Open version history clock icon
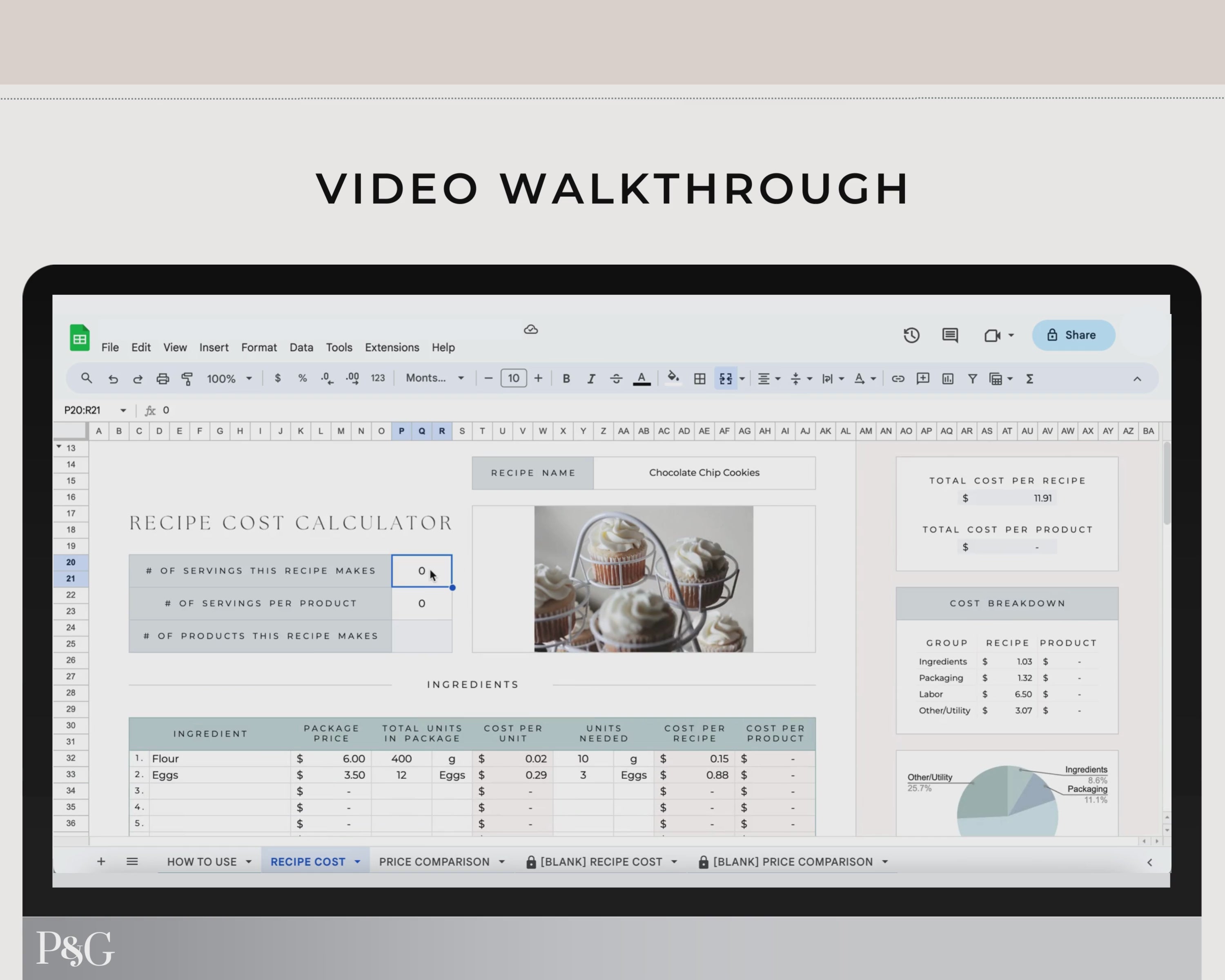1225x980 pixels. point(911,335)
